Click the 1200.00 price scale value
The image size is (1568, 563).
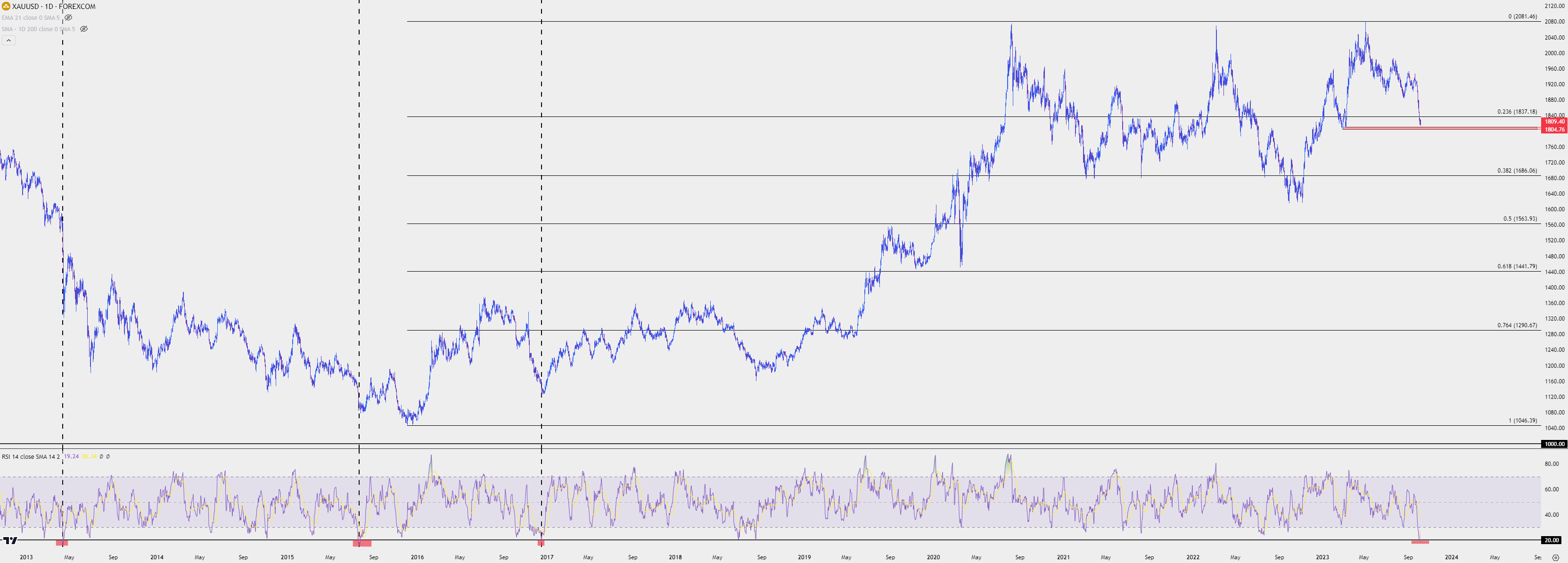(x=1554, y=365)
